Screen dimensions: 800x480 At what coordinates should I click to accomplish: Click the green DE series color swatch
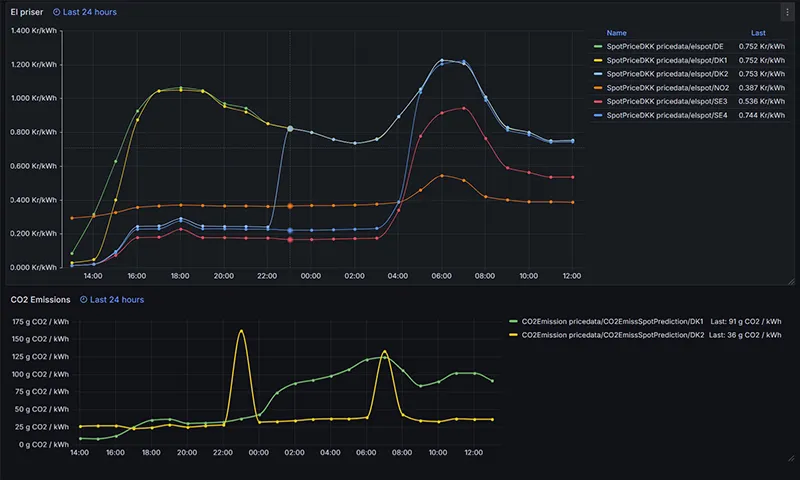598,46
